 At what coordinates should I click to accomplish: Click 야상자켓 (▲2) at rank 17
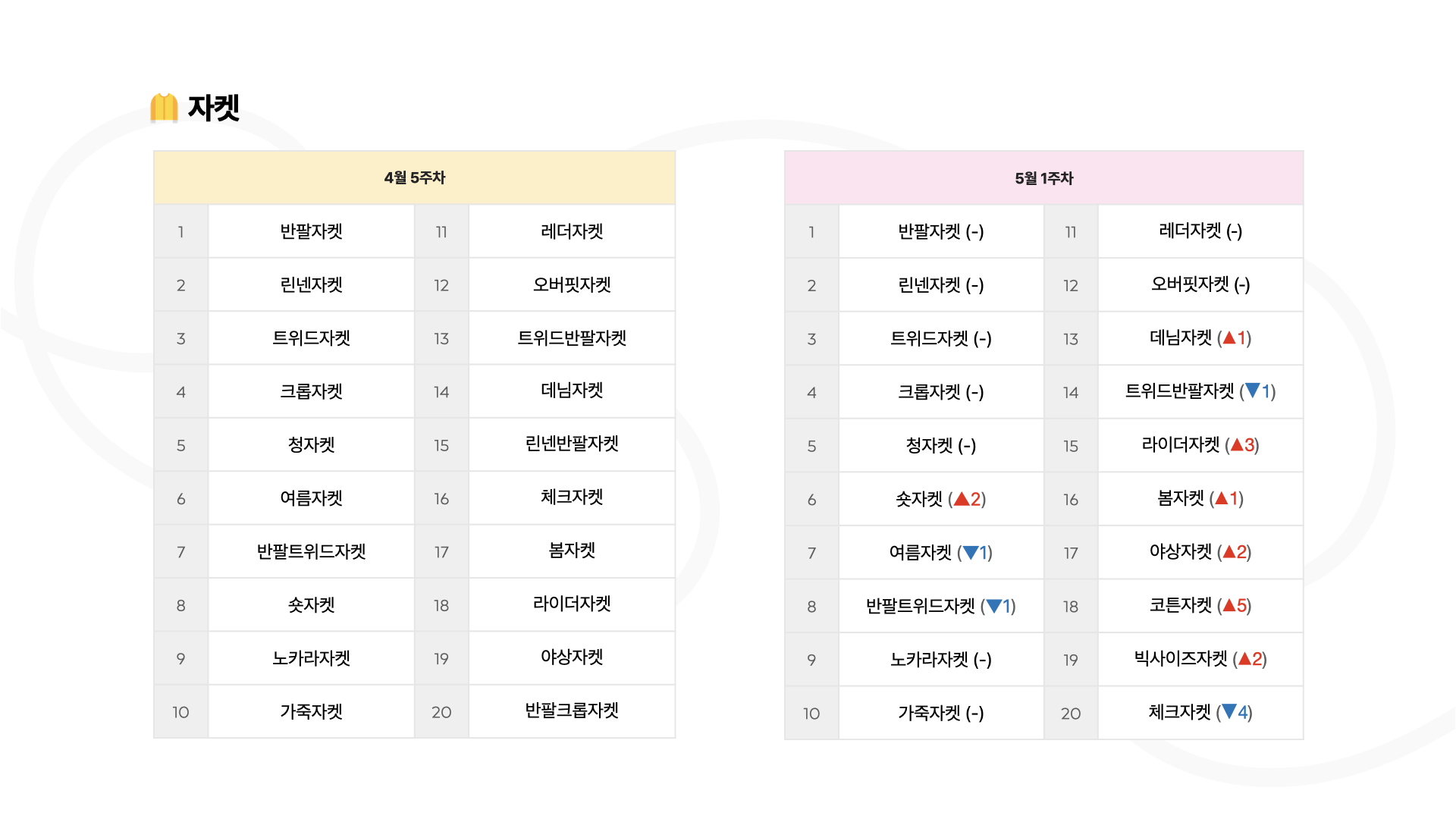[1200, 552]
